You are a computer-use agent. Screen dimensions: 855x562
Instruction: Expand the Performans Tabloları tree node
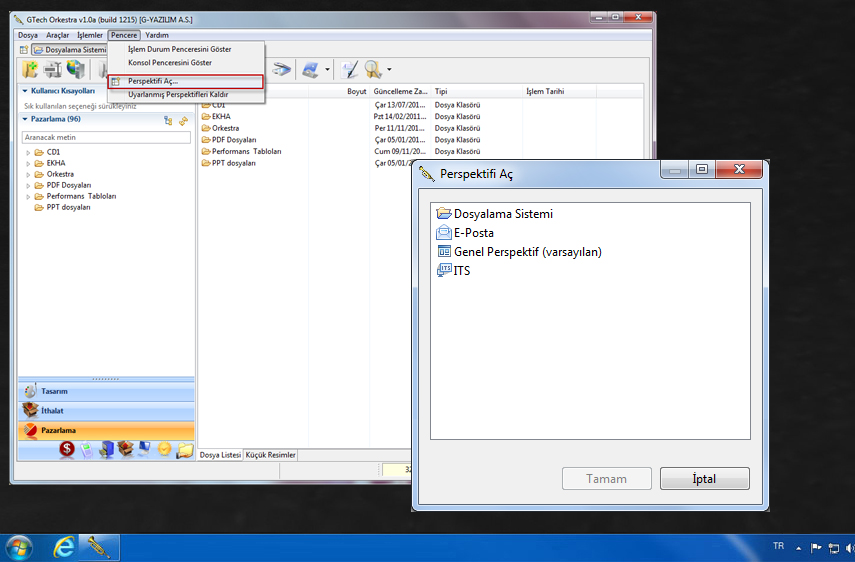click(28, 196)
